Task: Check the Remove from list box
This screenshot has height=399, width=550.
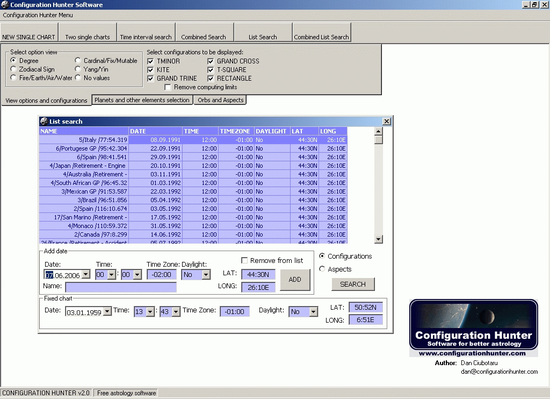Action: click(244, 261)
